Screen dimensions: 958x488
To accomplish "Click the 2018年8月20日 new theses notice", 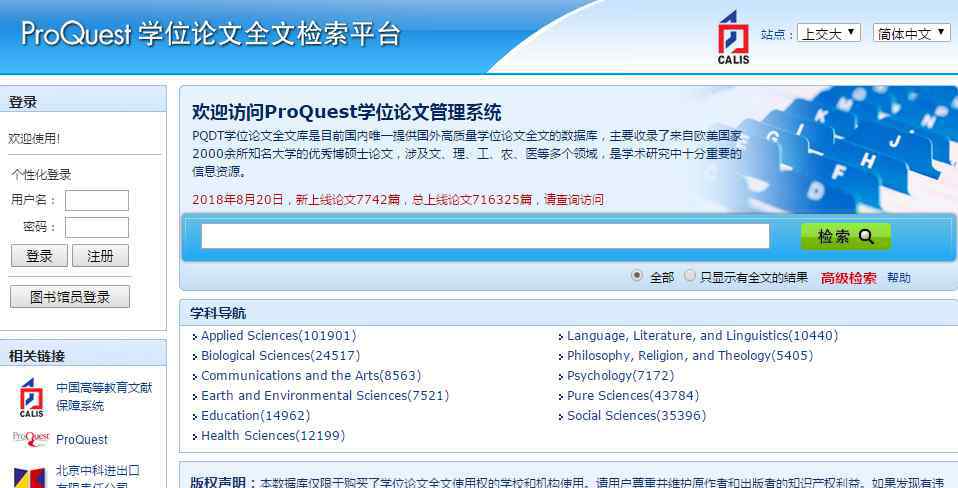I will click(x=398, y=200).
